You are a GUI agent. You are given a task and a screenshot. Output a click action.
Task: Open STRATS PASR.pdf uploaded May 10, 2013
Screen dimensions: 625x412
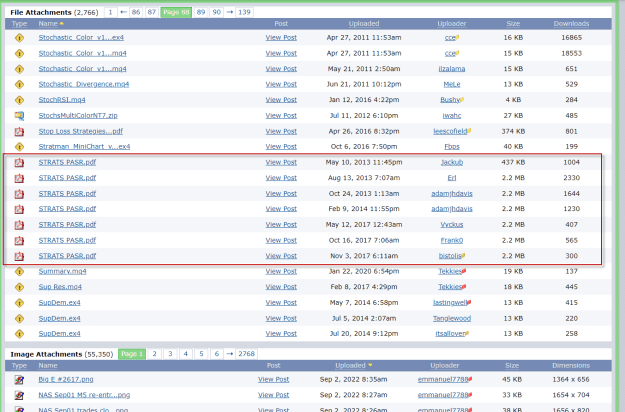67,163
